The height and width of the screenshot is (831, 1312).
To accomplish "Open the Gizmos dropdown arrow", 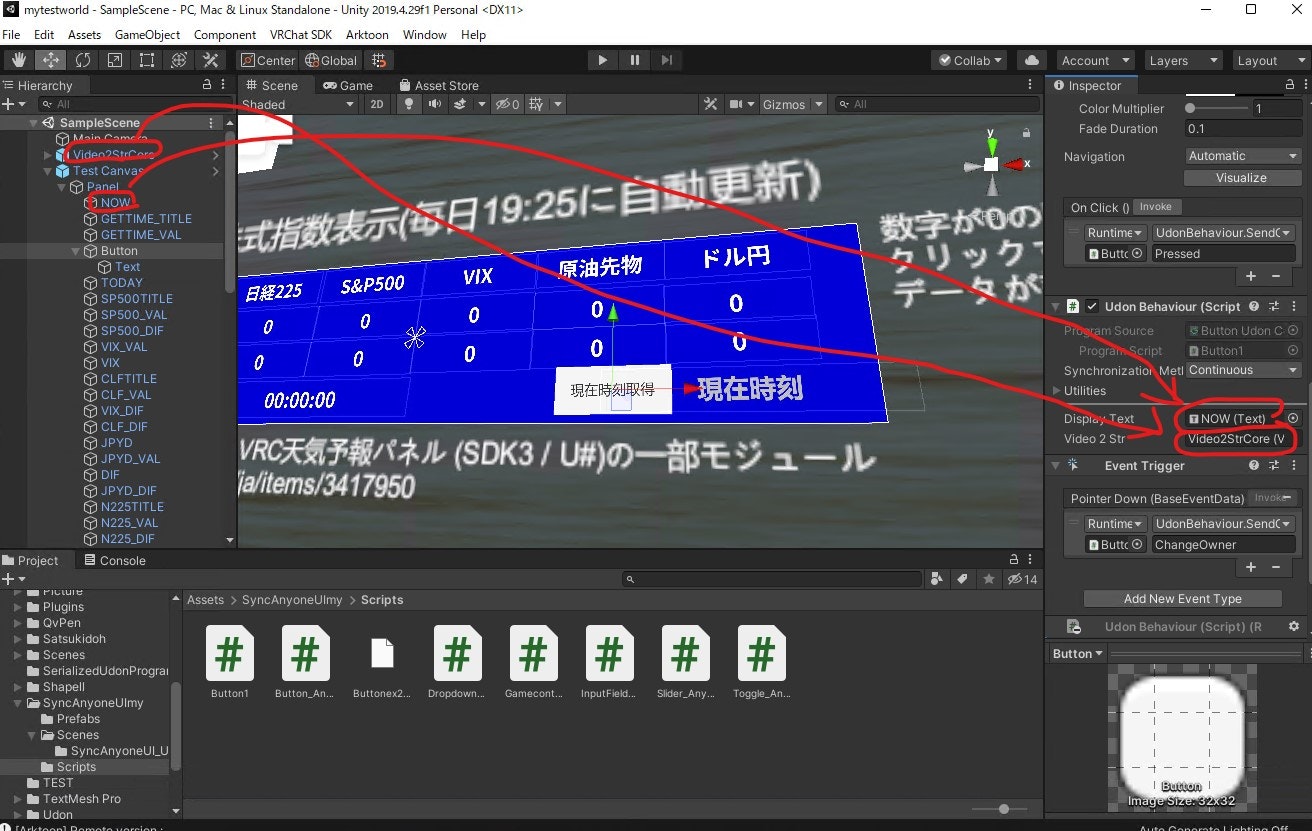I will 819,104.
